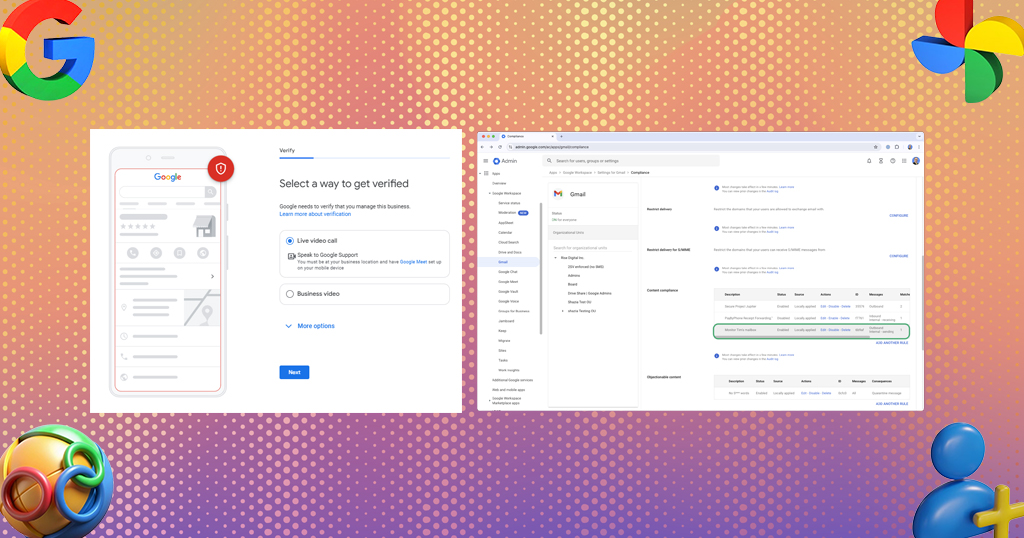Open the Google apps grid icon
1024x538 pixels.
[x=904, y=161]
